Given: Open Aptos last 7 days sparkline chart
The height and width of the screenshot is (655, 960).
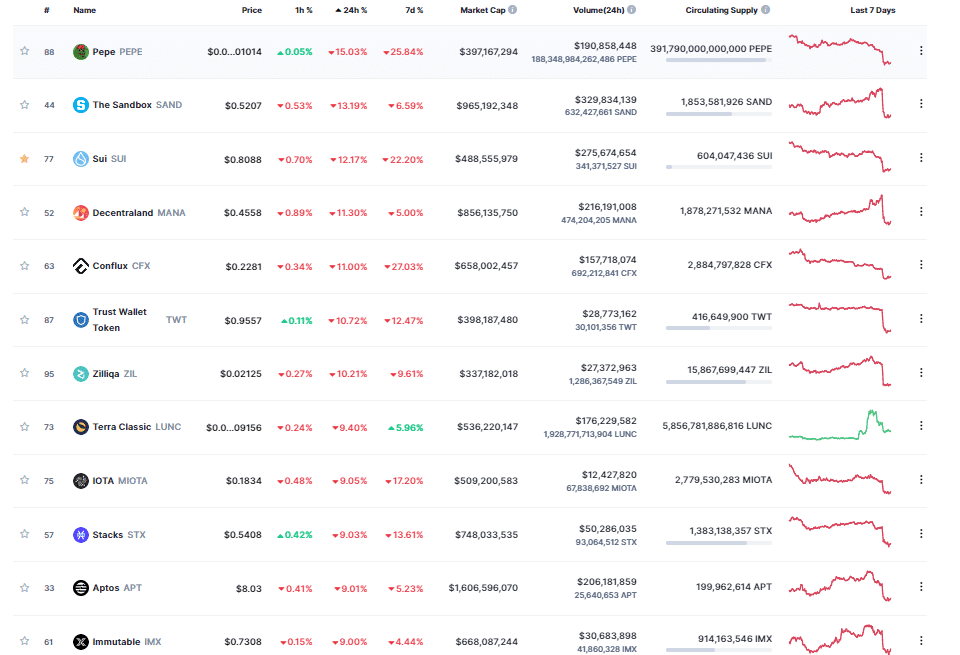Looking at the screenshot, I should click(840, 586).
